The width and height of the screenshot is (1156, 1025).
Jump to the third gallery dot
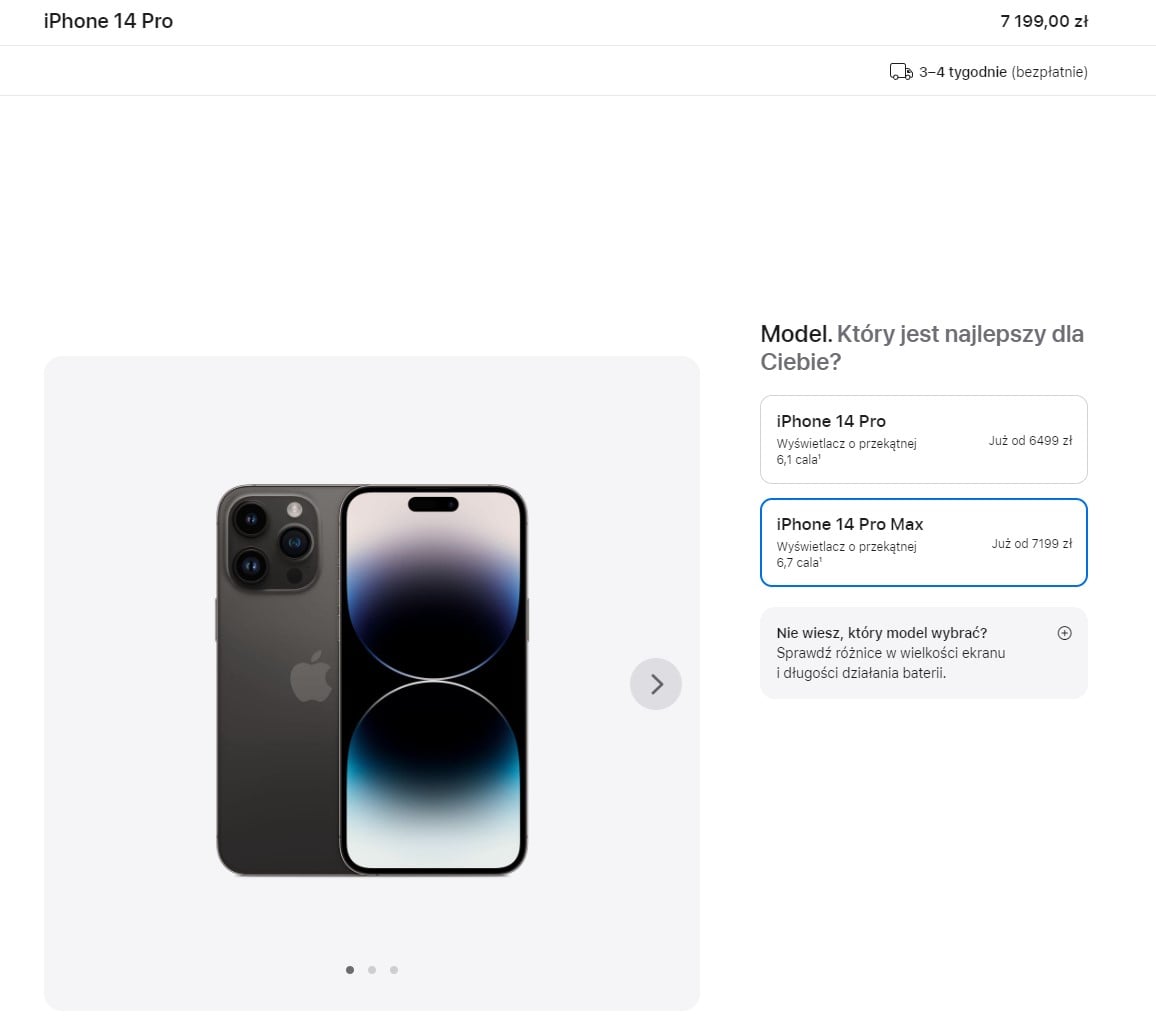[x=394, y=970]
